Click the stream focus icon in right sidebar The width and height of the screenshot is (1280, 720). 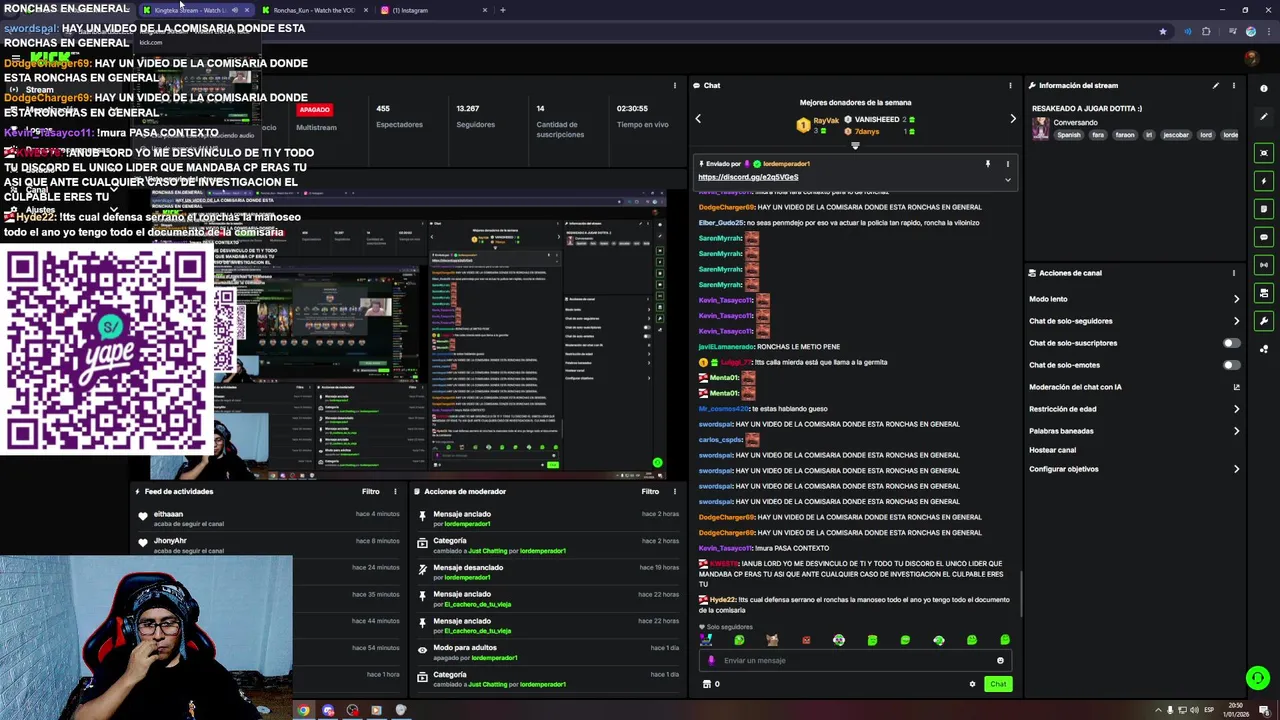point(1264,153)
